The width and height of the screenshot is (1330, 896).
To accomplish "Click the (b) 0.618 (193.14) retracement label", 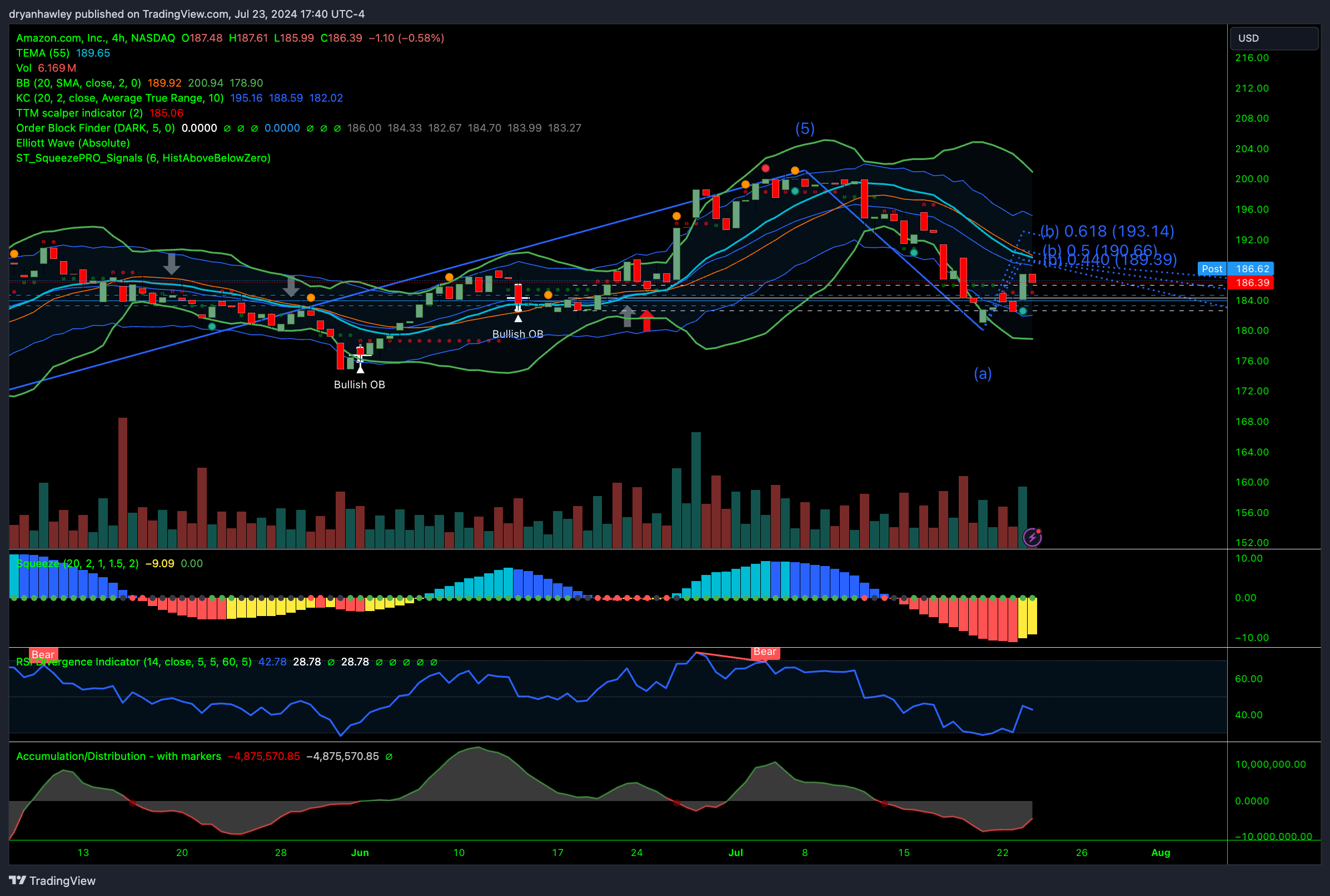I will tap(1107, 231).
